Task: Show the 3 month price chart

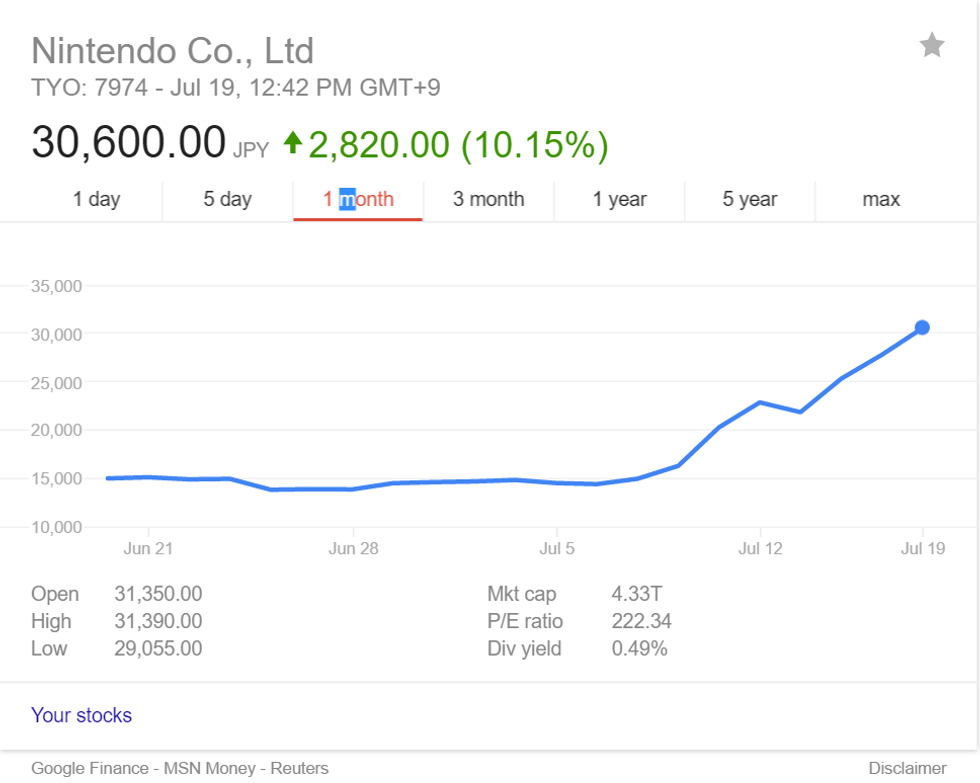Action: [x=488, y=199]
